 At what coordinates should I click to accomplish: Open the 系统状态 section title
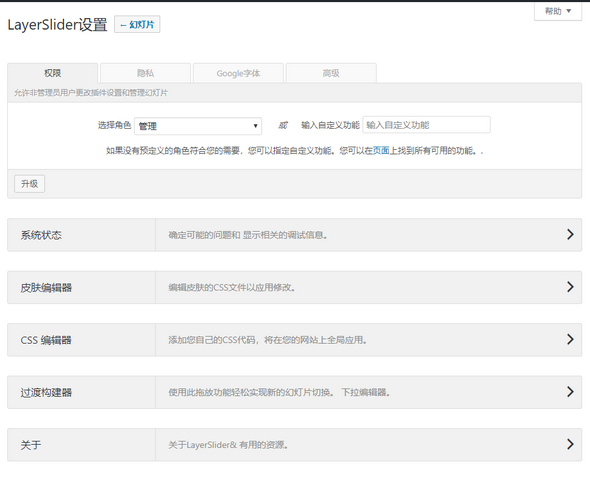point(41,235)
